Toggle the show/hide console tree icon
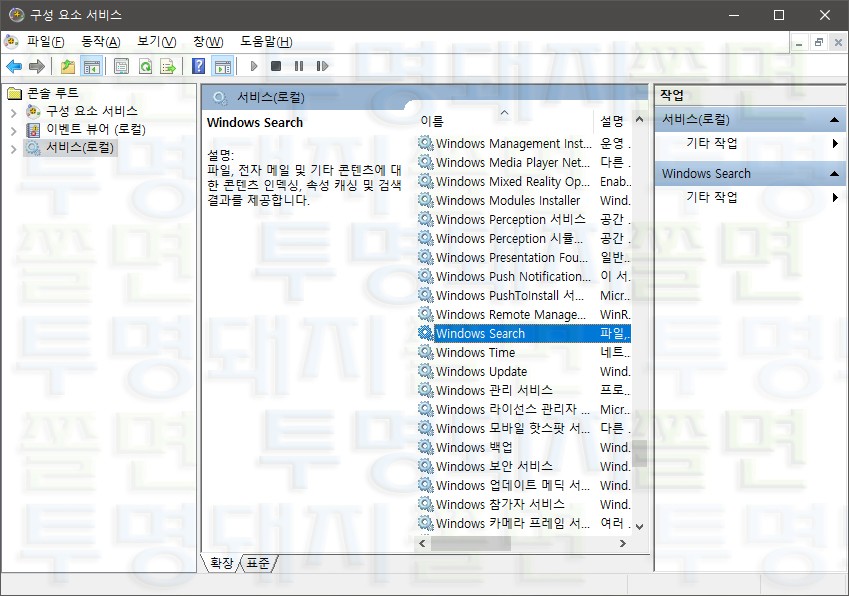The height and width of the screenshot is (596, 849). pyautogui.click(x=92, y=66)
